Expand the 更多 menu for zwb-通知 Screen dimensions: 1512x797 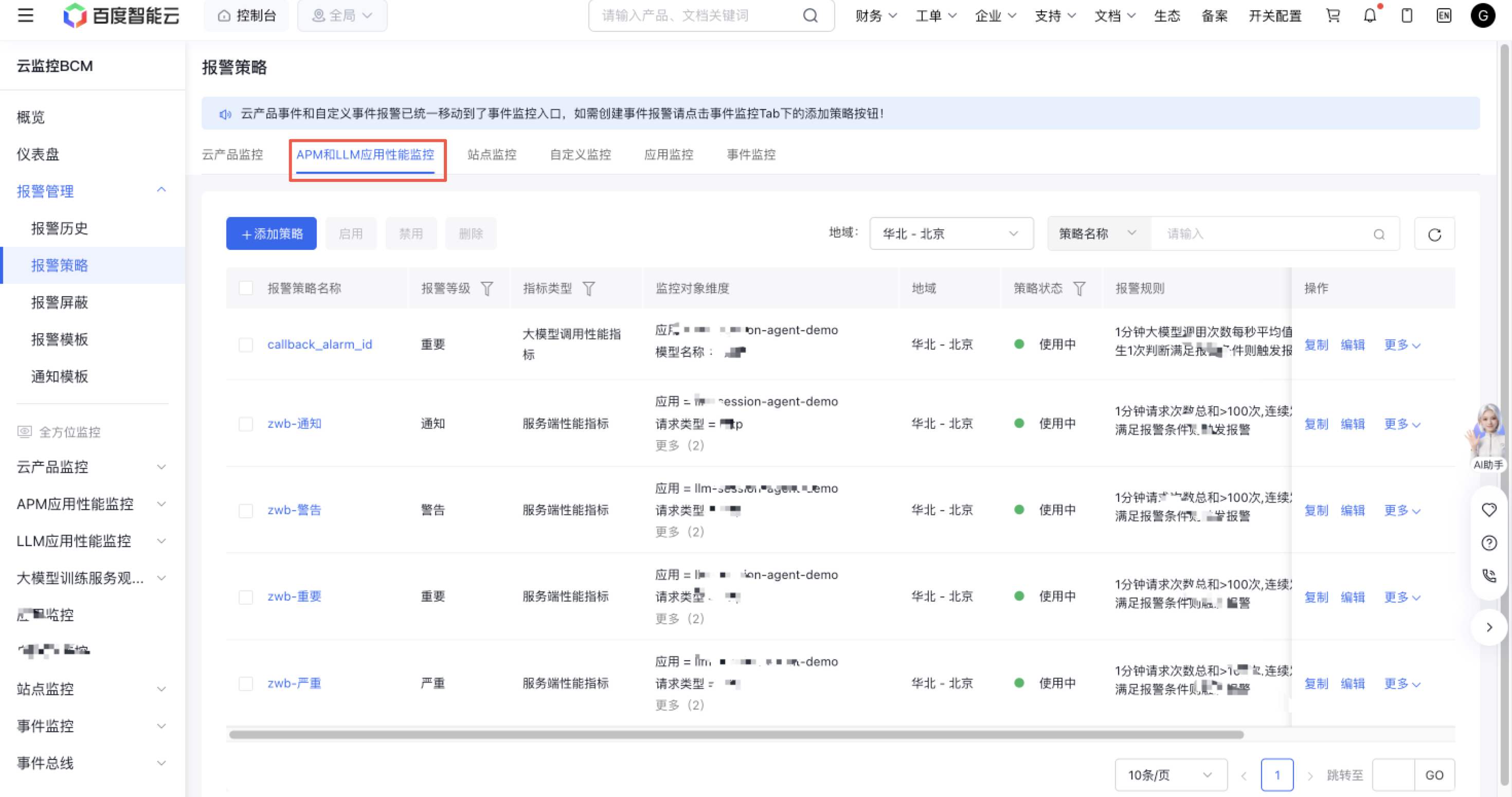point(1401,424)
